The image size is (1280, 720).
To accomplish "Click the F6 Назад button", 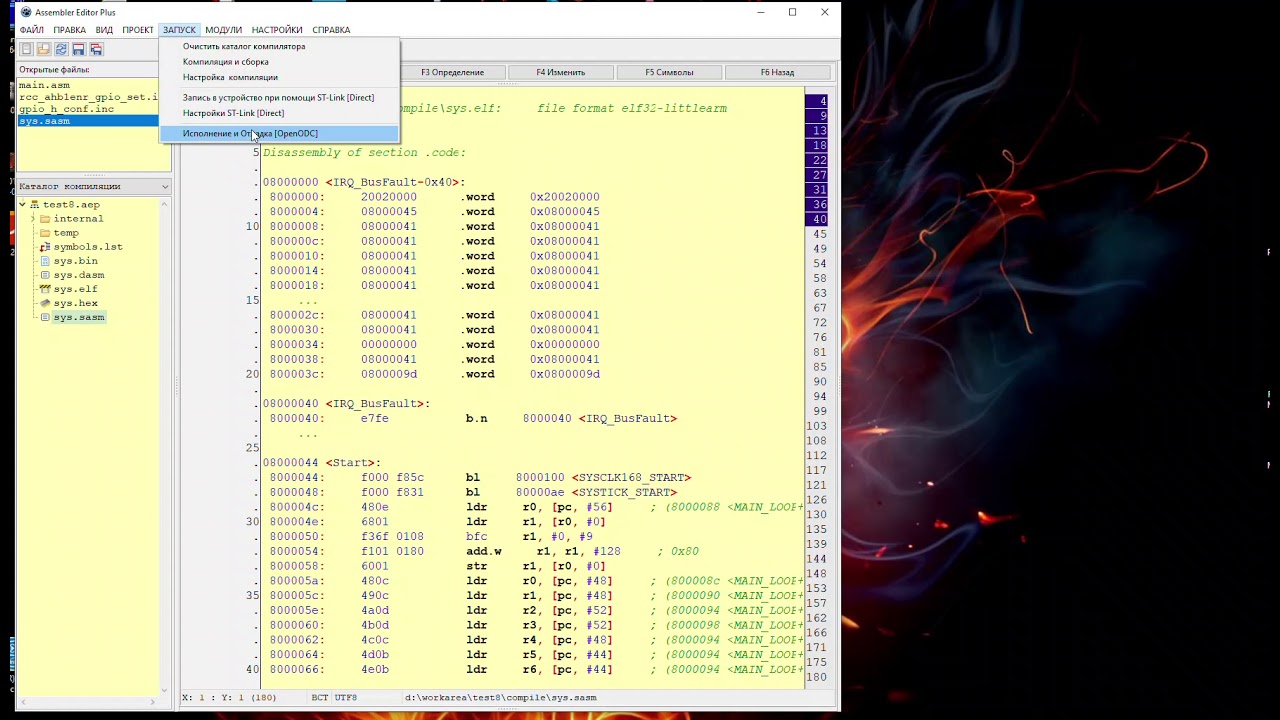I will click(x=777, y=72).
